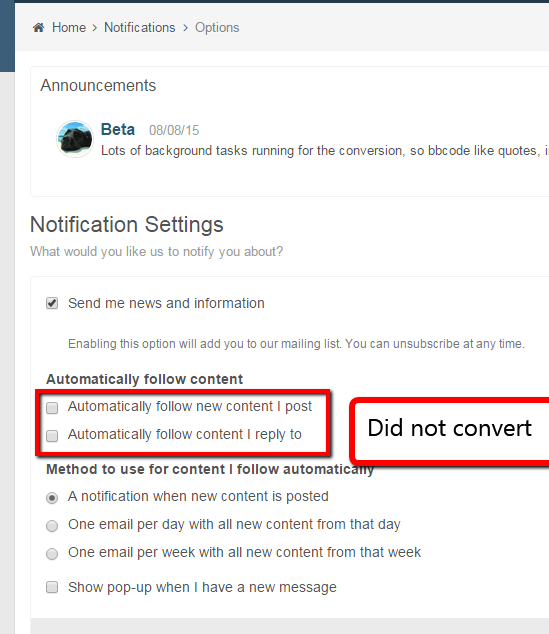Uncheck Send me news and information

click(x=52, y=303)
